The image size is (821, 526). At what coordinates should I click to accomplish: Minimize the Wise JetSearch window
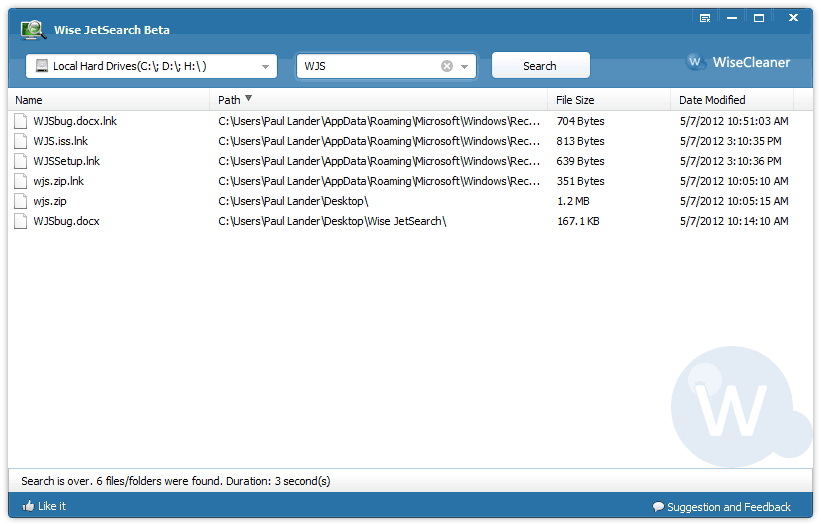[732, 18]
